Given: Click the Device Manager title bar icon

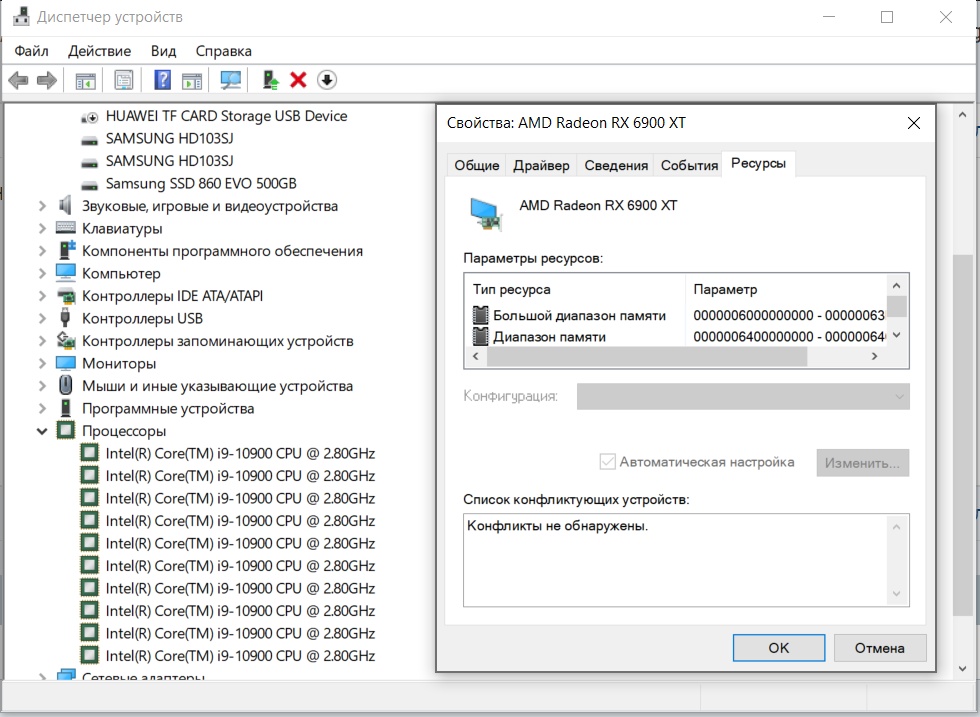Looking at the screenshot, I should 21,16.
